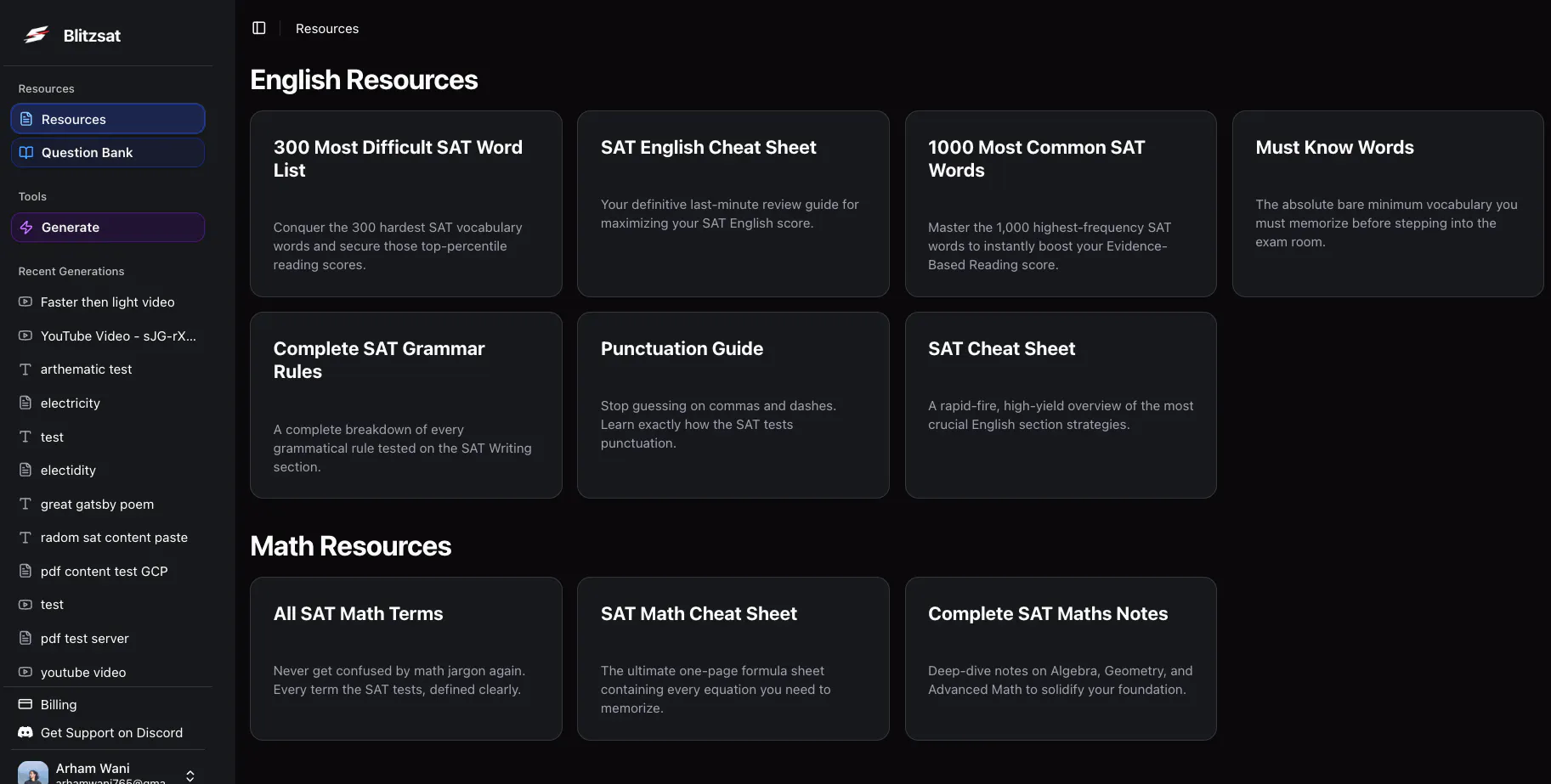Click document icon beside electidity
This screenshot has width=1551, height=784.
(x=25, y=470)
